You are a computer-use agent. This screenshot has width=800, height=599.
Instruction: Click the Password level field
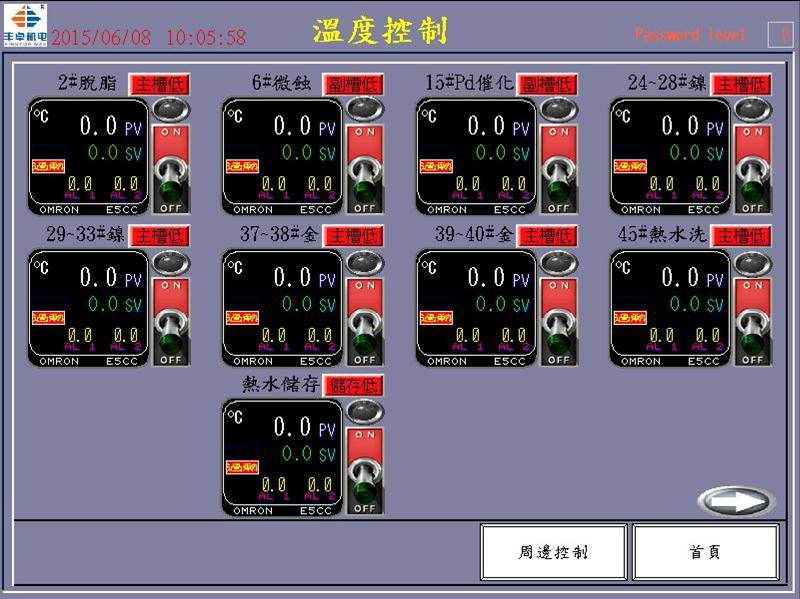pyautogui.click(x=780, y=35)
